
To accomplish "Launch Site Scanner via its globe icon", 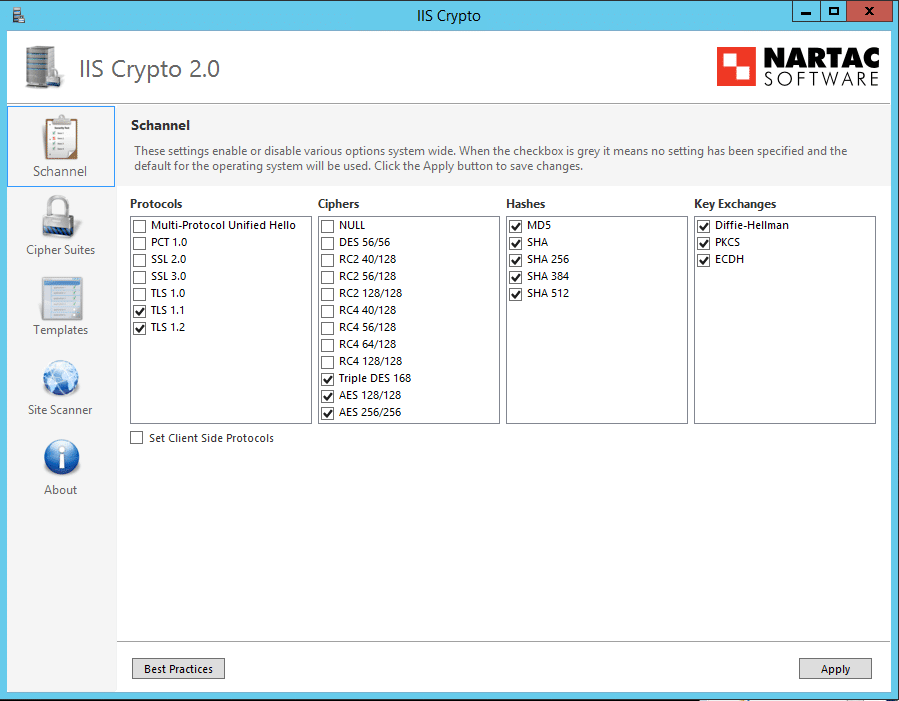I will tap(60, 378).
